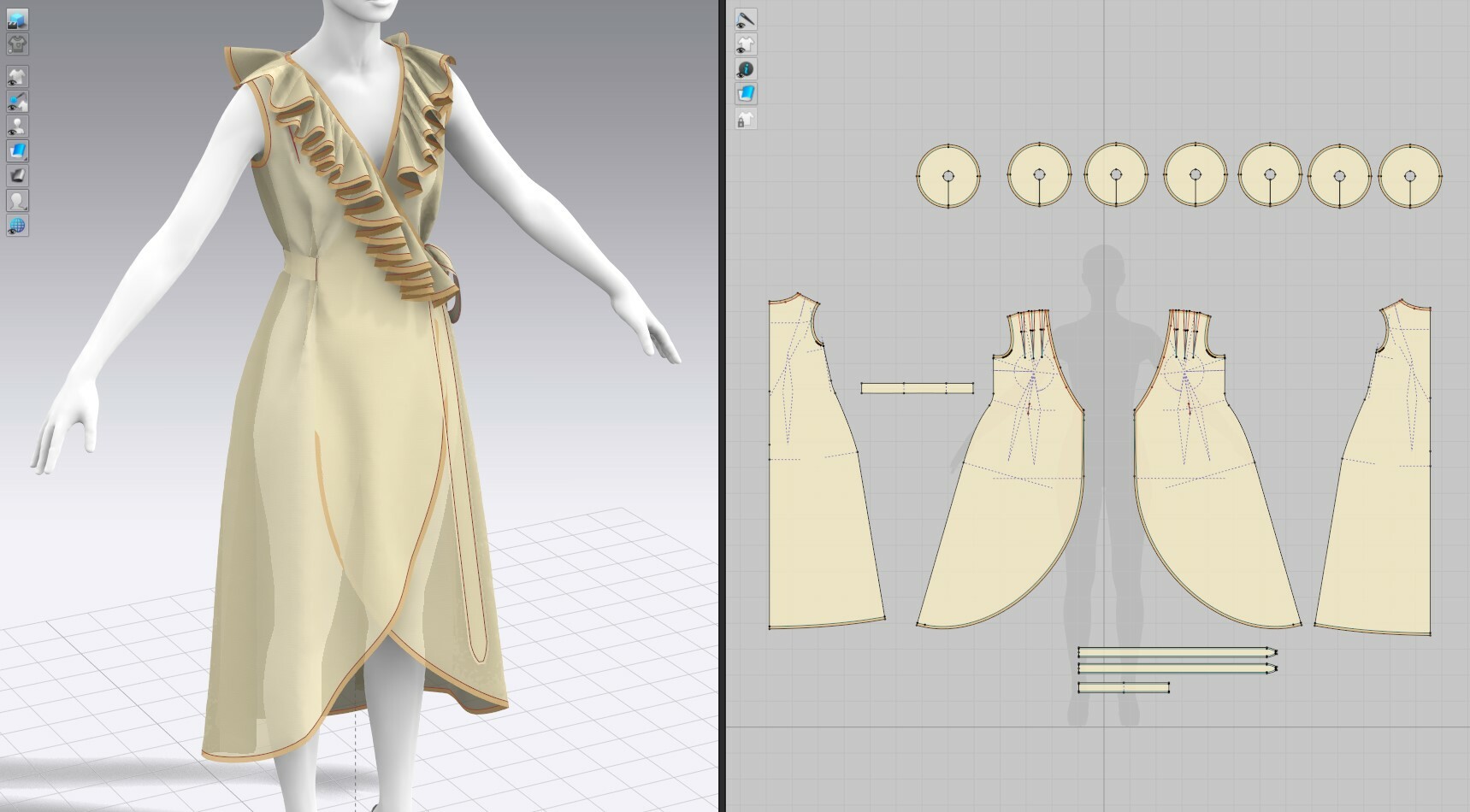Click the avatar display icon

click(x=17, y=201)
